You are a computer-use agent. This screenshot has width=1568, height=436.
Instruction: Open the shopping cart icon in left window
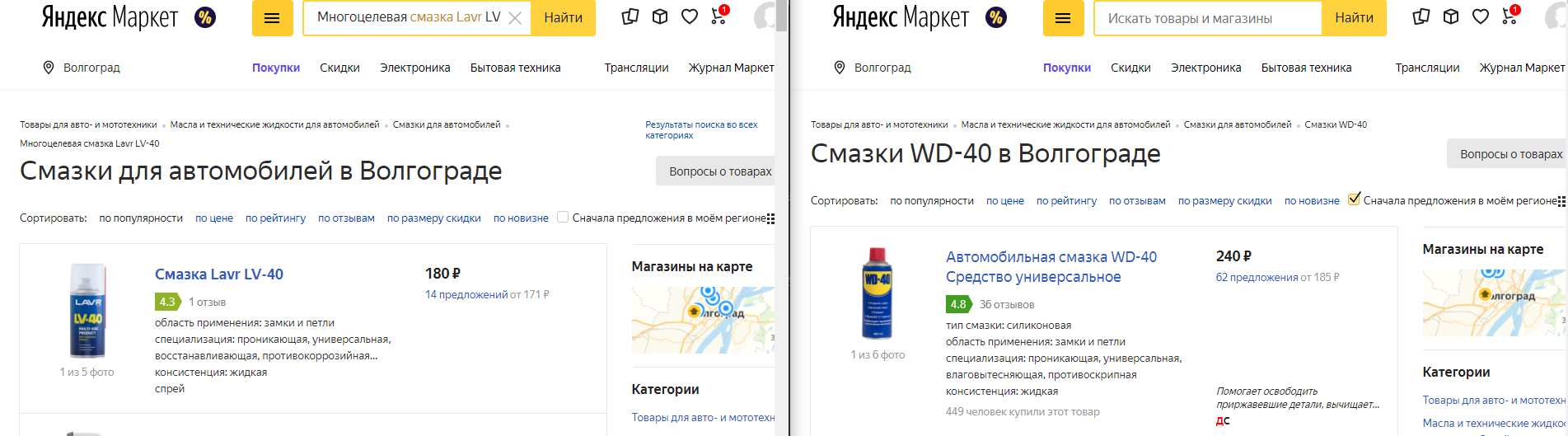coord(718,16)
